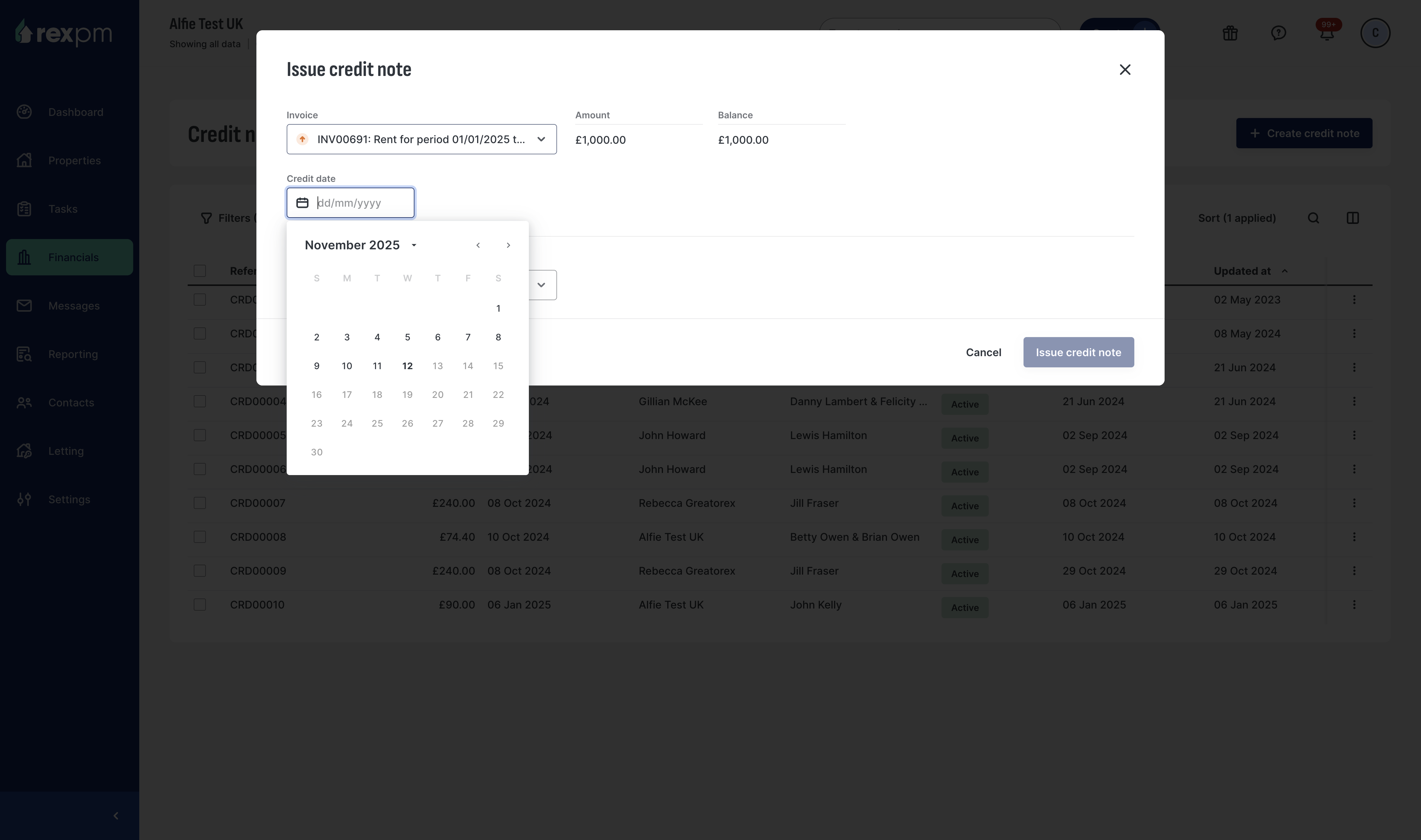The height and width of the screenshot is (840, 1421).
Task: Open row menu for CRD00009
Action: point(1353,571)
